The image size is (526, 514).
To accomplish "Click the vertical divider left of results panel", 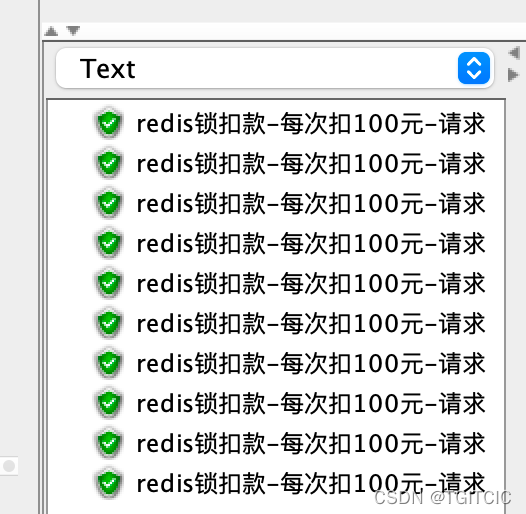I will 39,257.
